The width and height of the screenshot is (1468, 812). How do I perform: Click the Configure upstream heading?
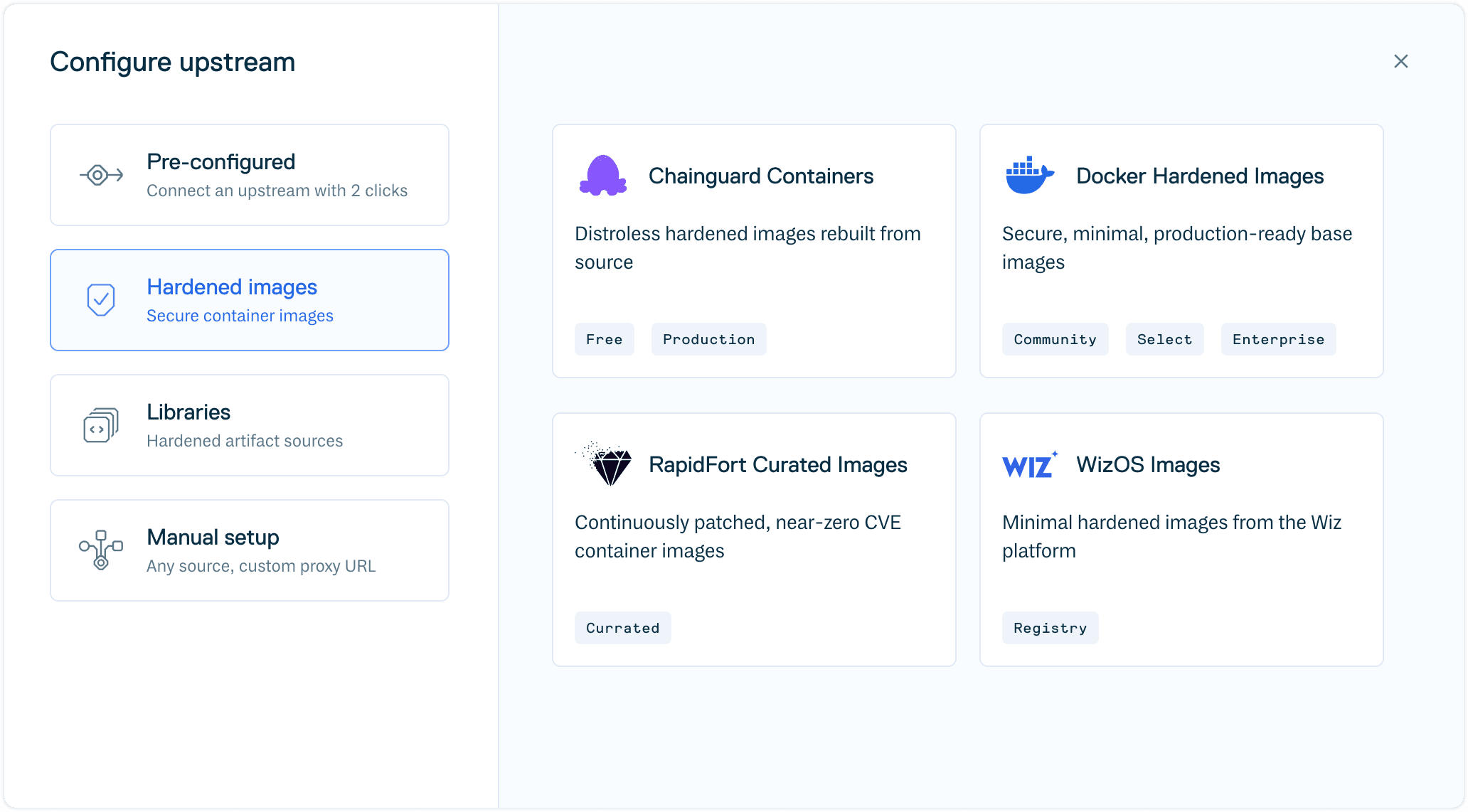click(x=173, y=63)
